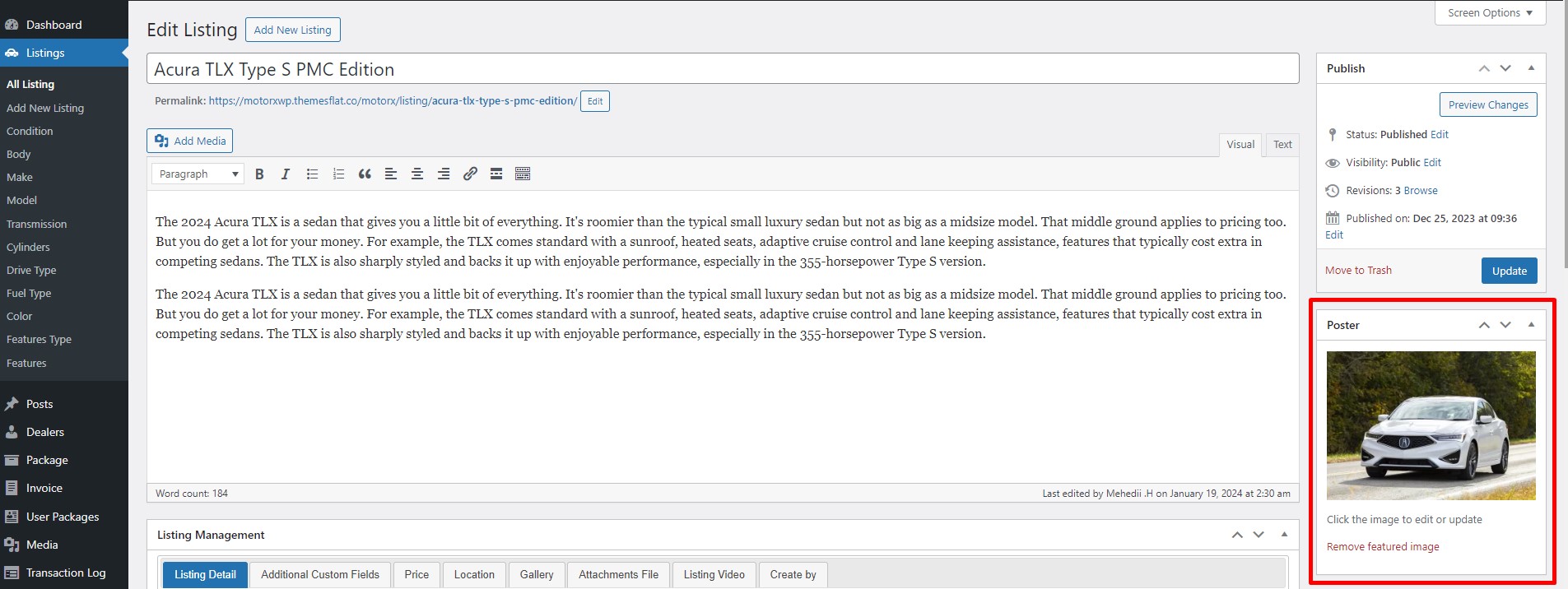Image resolution: width=1568 pixels, height=589 pixels.
Task: Move Listing Management panel down
Action: click(x=1259, y=535)
